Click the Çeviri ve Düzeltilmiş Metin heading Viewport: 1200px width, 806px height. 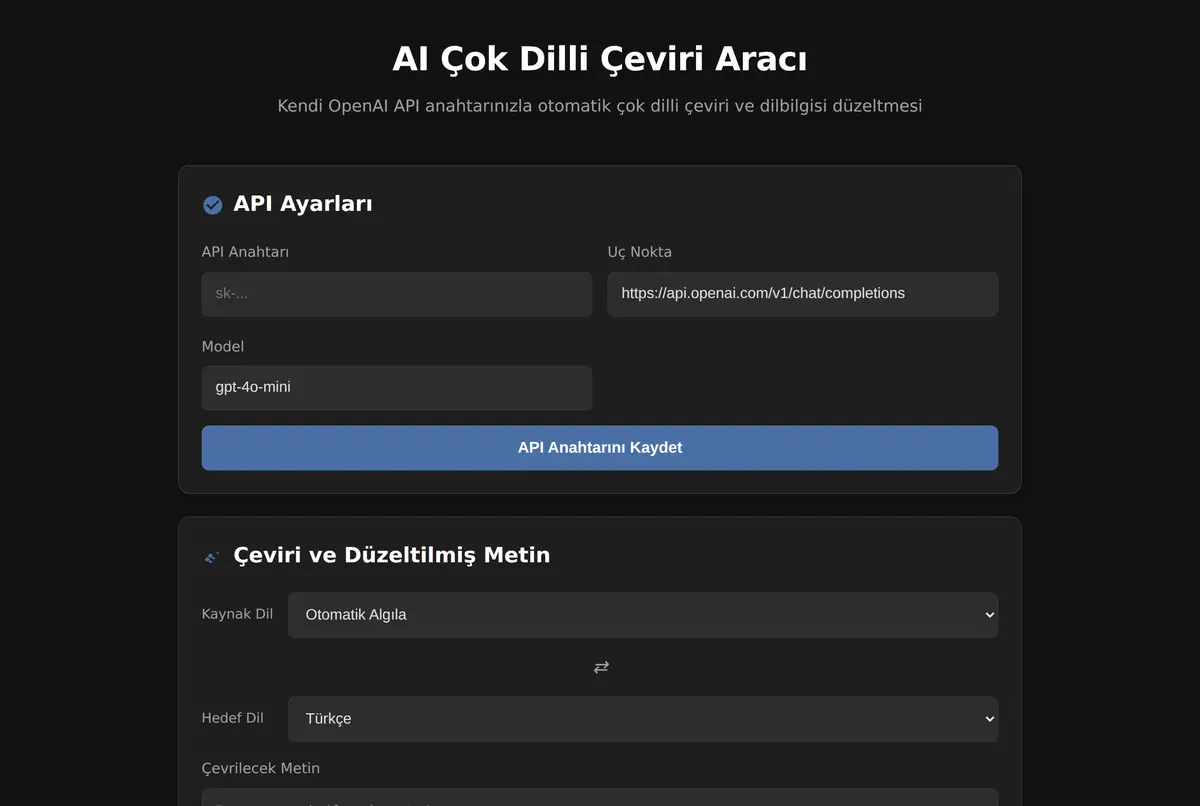tap(392, 555)
